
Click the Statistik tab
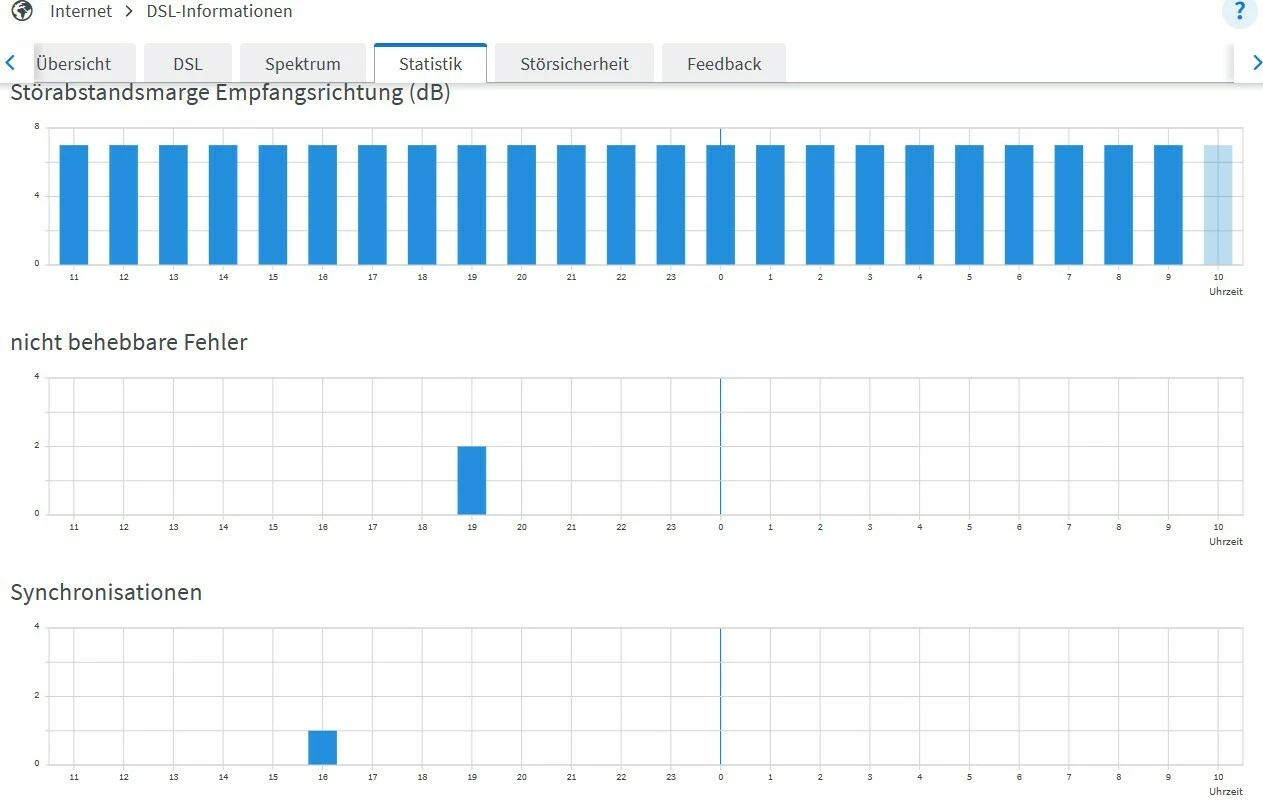tap(430, 64)
